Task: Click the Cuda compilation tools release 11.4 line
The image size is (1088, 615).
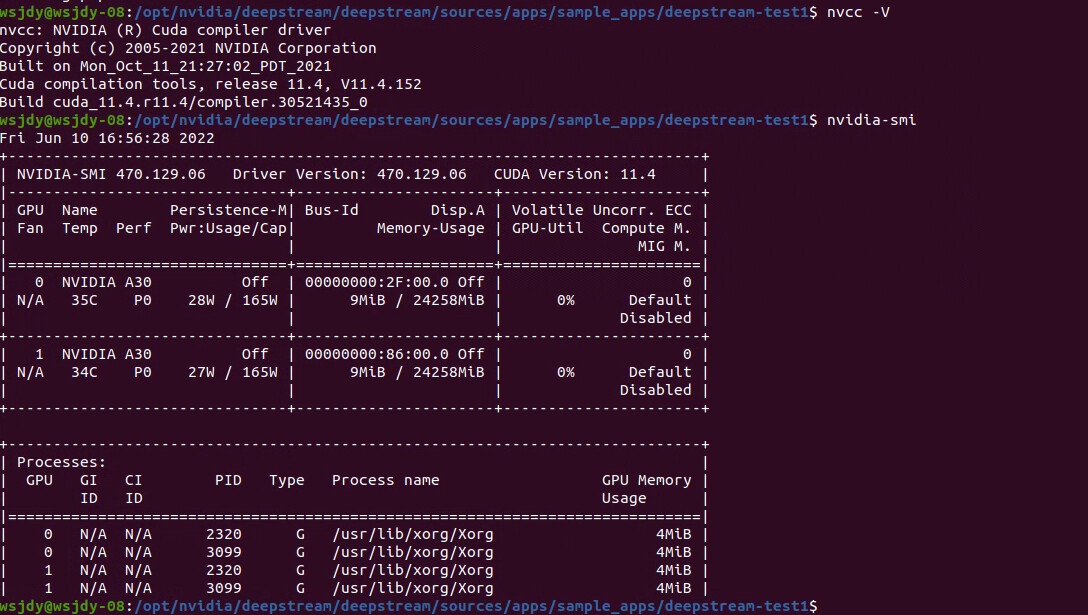Action: tap(200, 83)
